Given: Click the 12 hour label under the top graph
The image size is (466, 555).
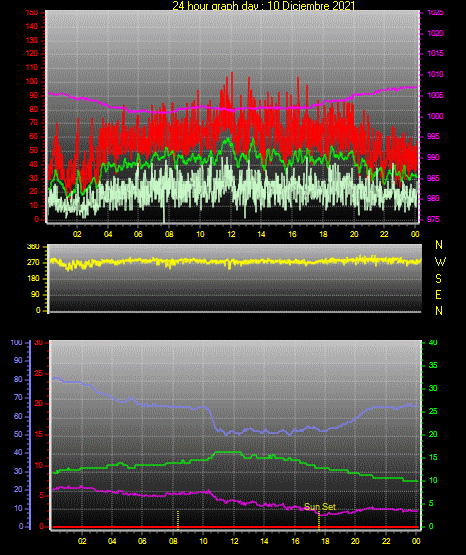Looking at the screenshot, I should (231, 234).
